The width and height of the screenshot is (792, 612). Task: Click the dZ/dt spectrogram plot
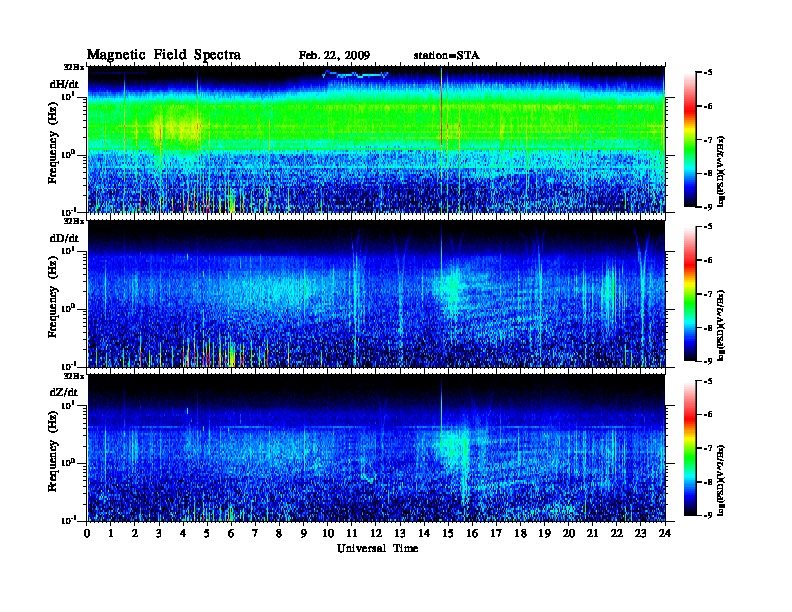coord(376,448)
